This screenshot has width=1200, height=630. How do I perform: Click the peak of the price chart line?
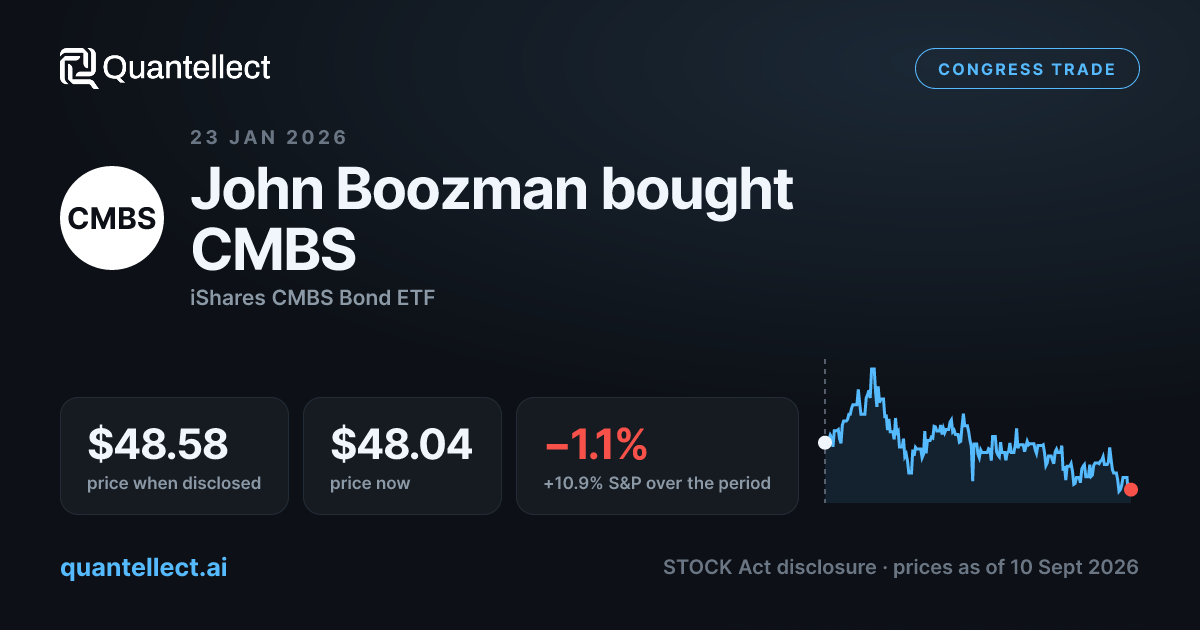pyautogui.click(x=873, y=369)
